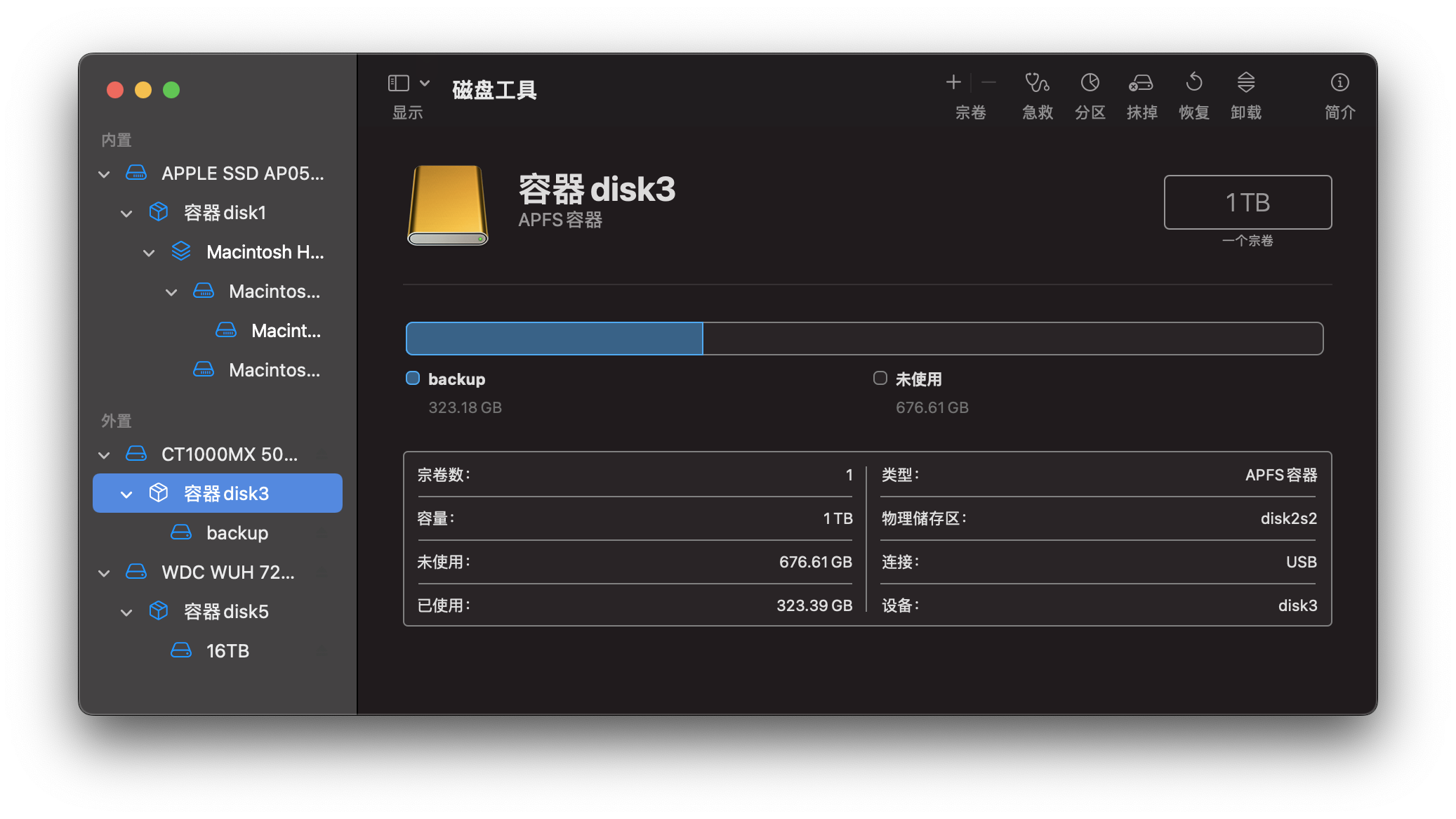This screenshot has width=1456, height=819.
Task: Click the minus remove volume icon
Action: tap(988, 83)
